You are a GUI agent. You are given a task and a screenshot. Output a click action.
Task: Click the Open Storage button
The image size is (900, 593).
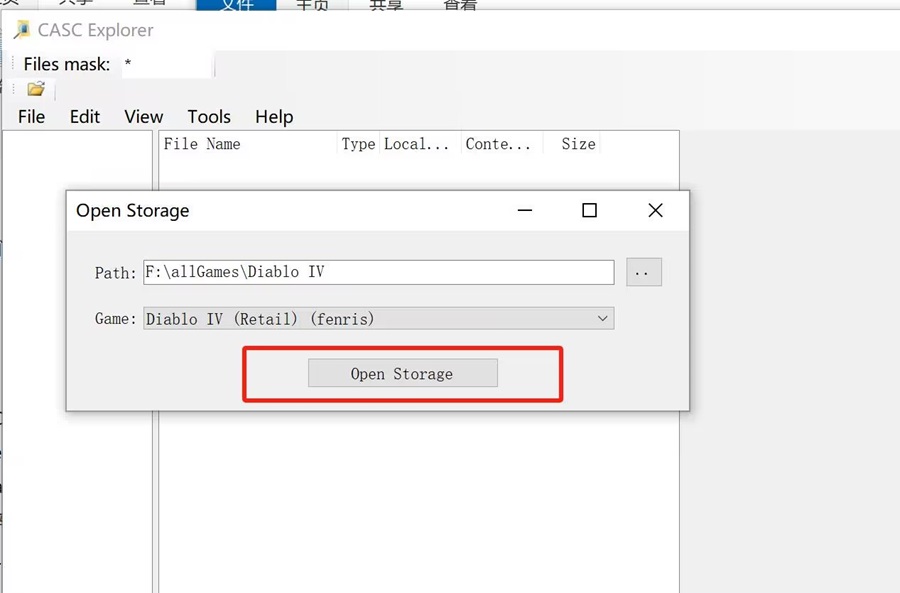(x=402, y=374)
